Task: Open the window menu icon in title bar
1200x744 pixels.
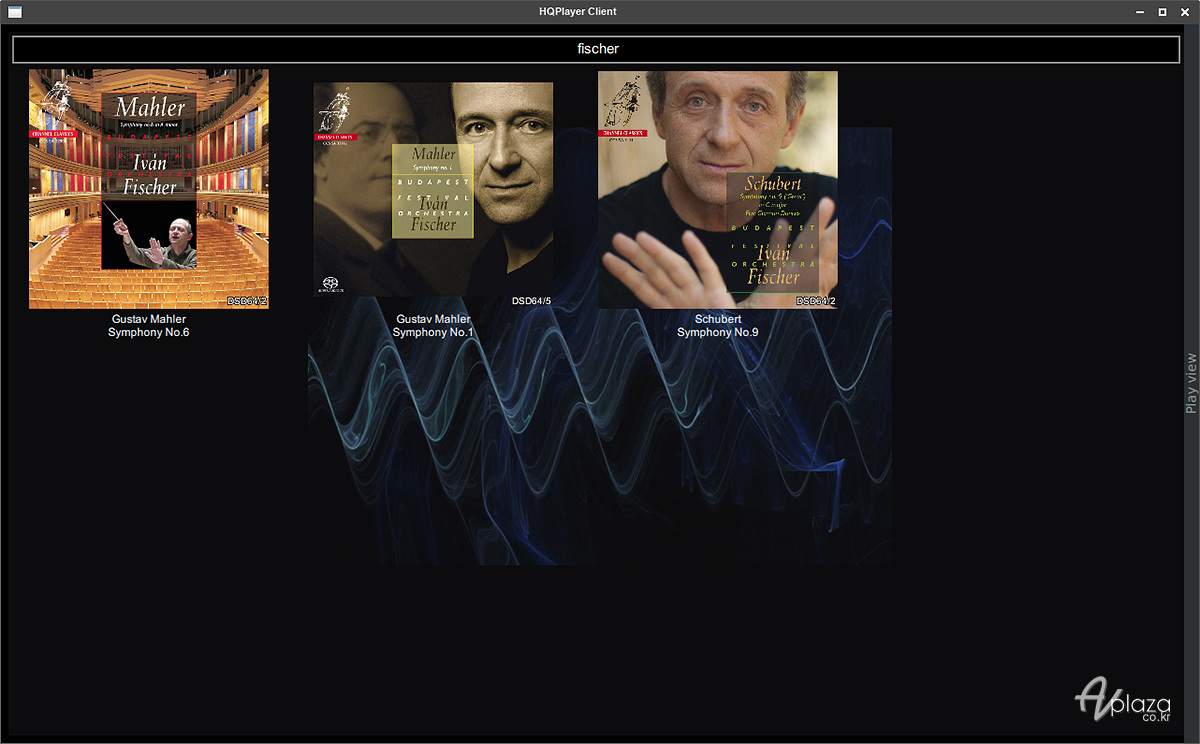Action: [x=15, y=12]
